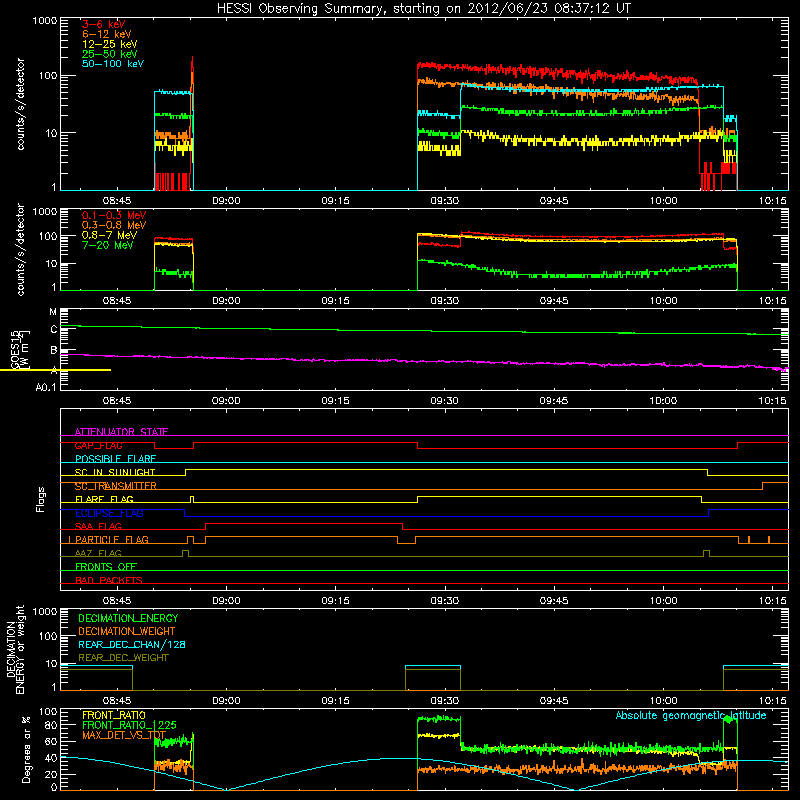Click the green 25-50 keV legend entry
Viewport: 800px width, 800px height.
[x=110, y=54]
